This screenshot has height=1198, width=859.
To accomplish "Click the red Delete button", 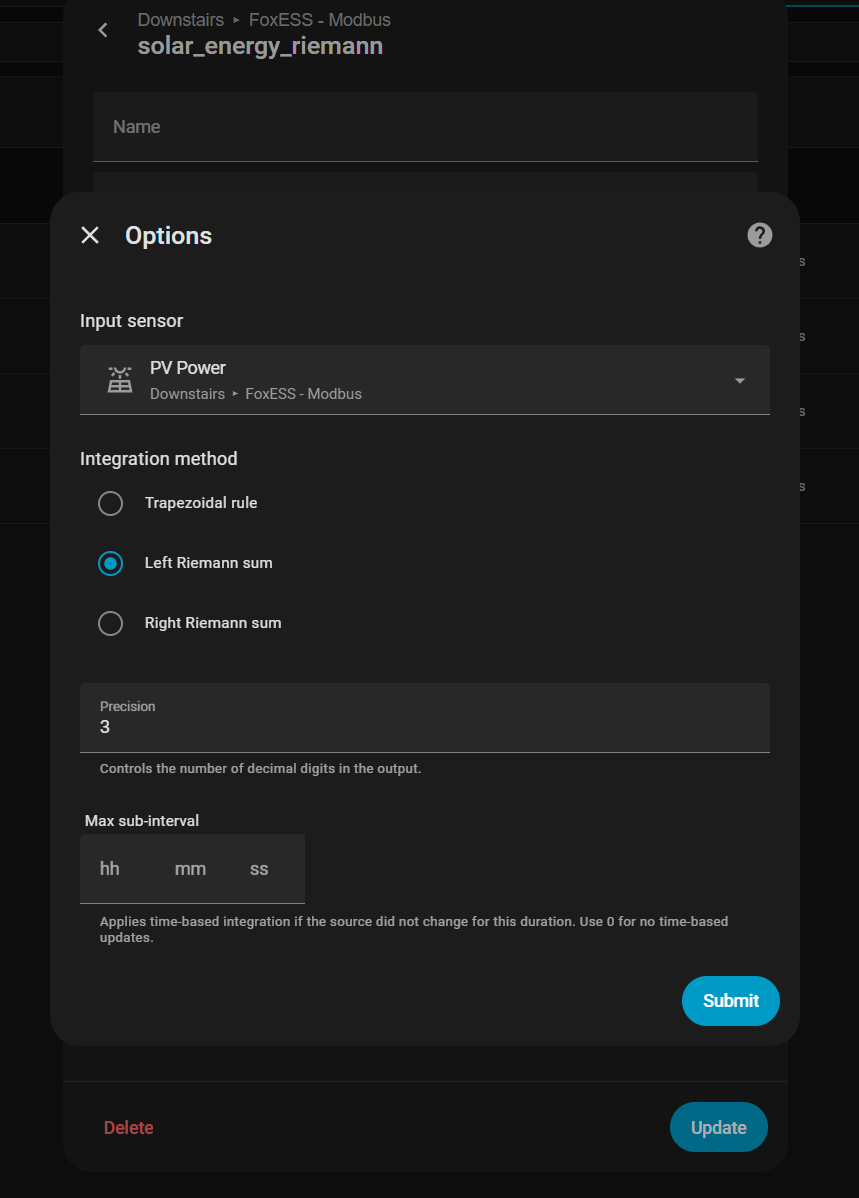I will [x=129, y=1128].
